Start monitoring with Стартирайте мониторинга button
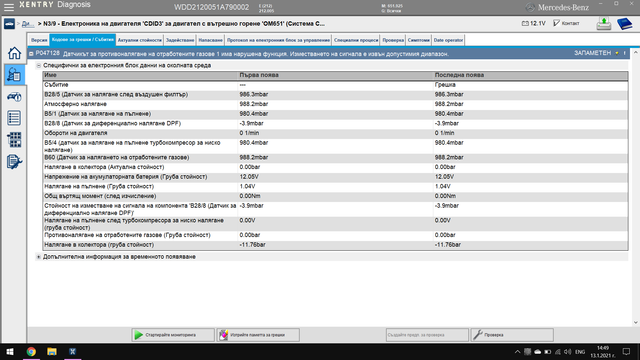Screen dimensions: 640x360 pos(173,335)
